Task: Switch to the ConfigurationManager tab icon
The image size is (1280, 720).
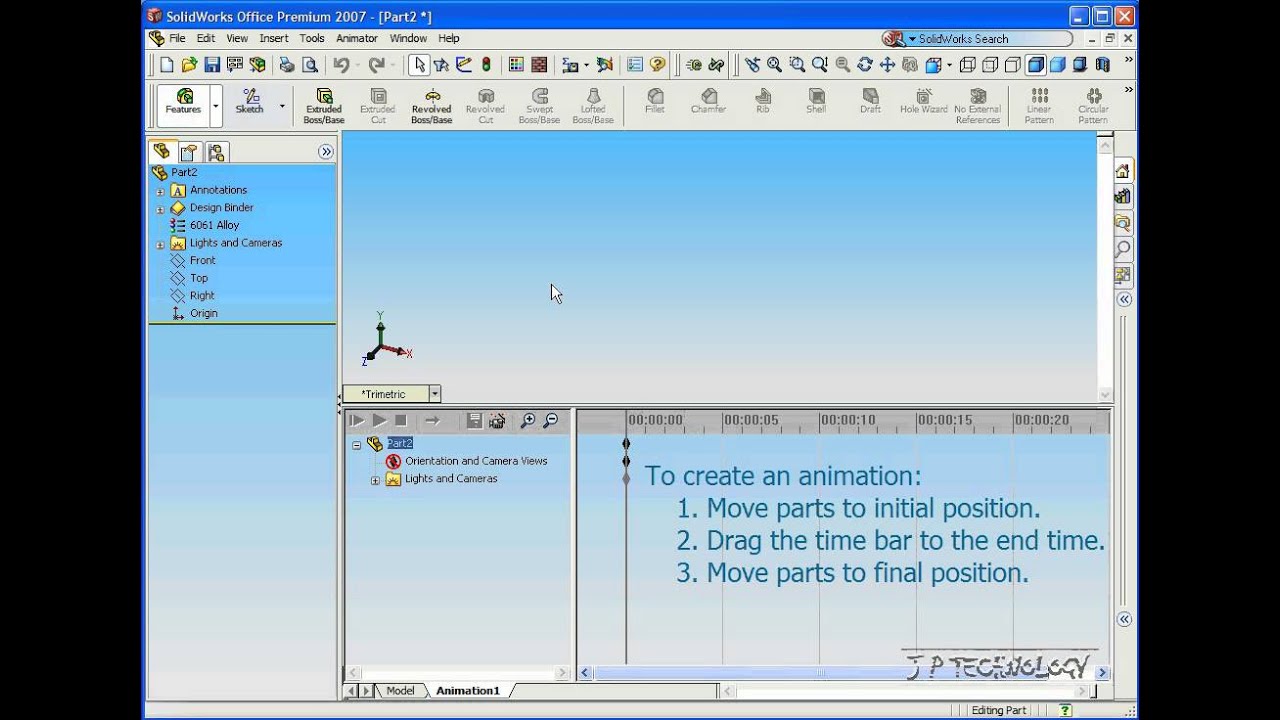Action: tap(217, 152)
